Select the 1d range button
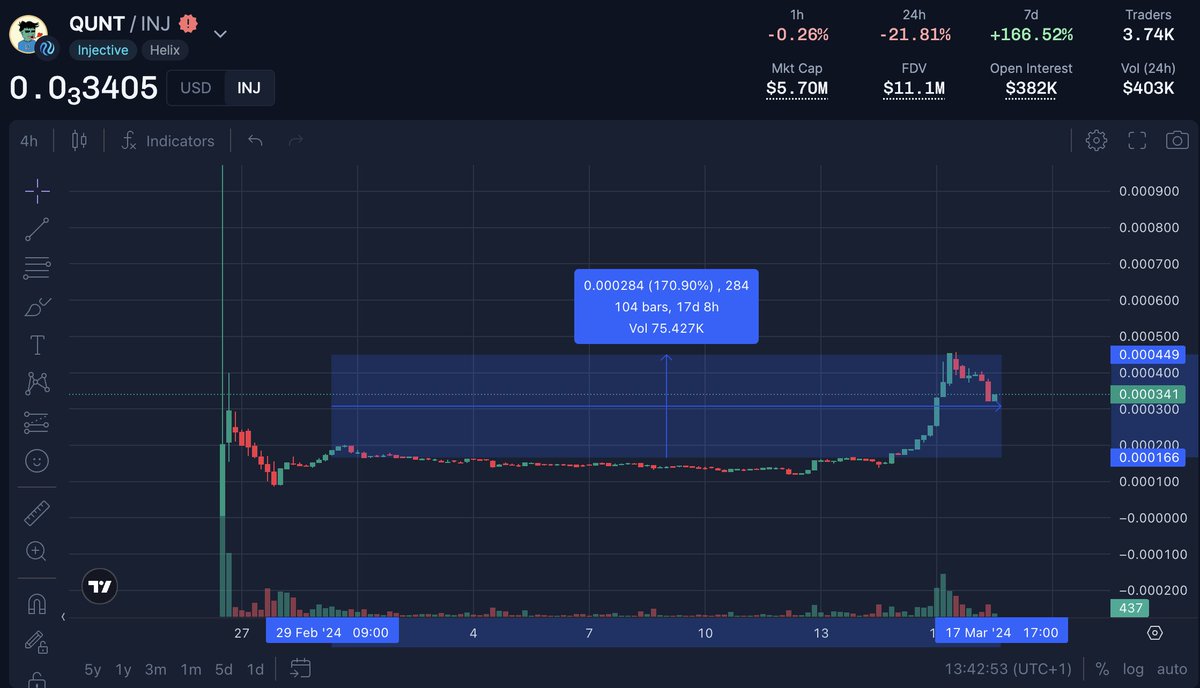The height and width of the screenshot is (688, 1200). 255,670
